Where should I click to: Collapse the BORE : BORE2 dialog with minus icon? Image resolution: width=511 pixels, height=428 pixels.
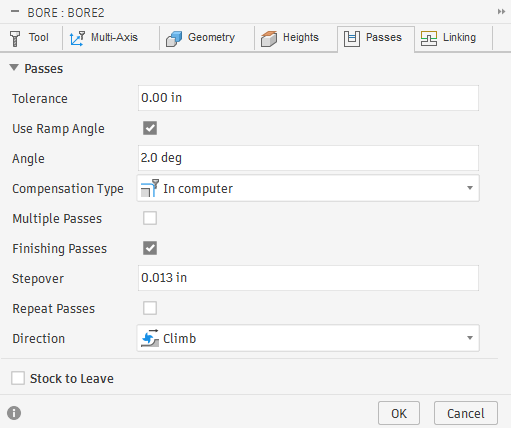click(x=15, y=12)
